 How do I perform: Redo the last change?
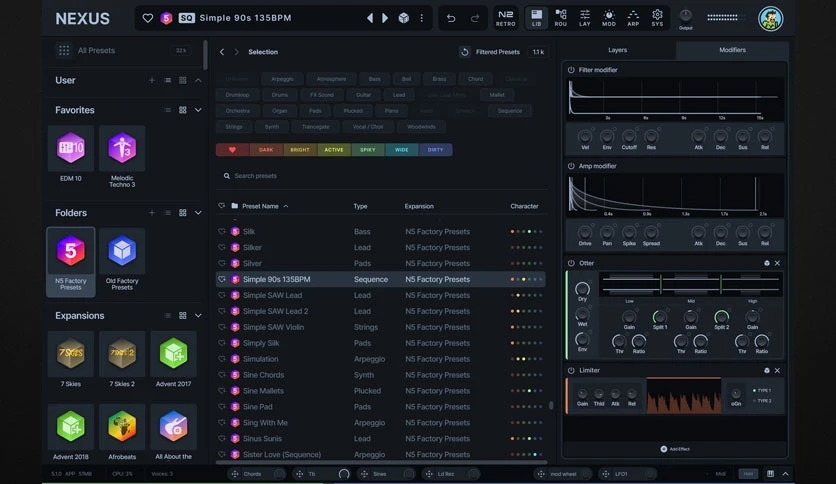point(475,18)
